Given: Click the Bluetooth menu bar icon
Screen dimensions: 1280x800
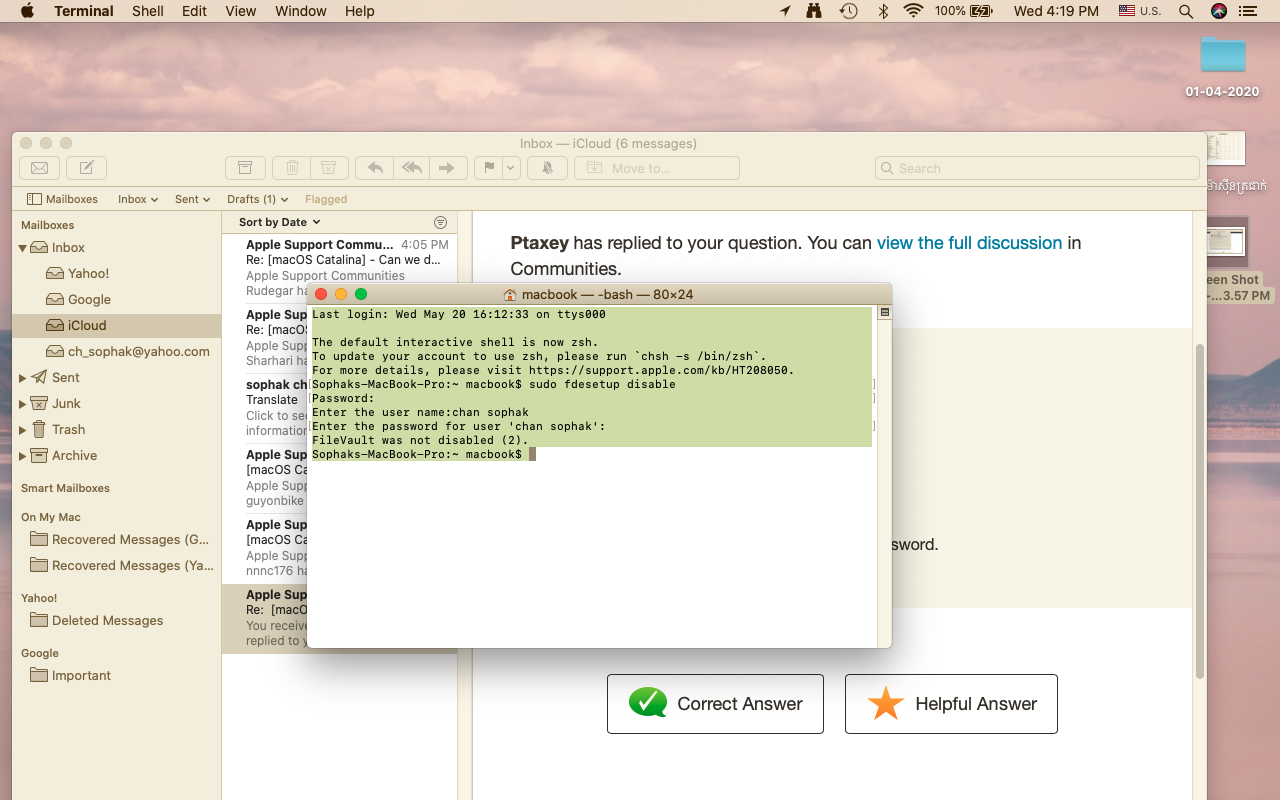Looking at the screenshot, I should tap(883, 11).
